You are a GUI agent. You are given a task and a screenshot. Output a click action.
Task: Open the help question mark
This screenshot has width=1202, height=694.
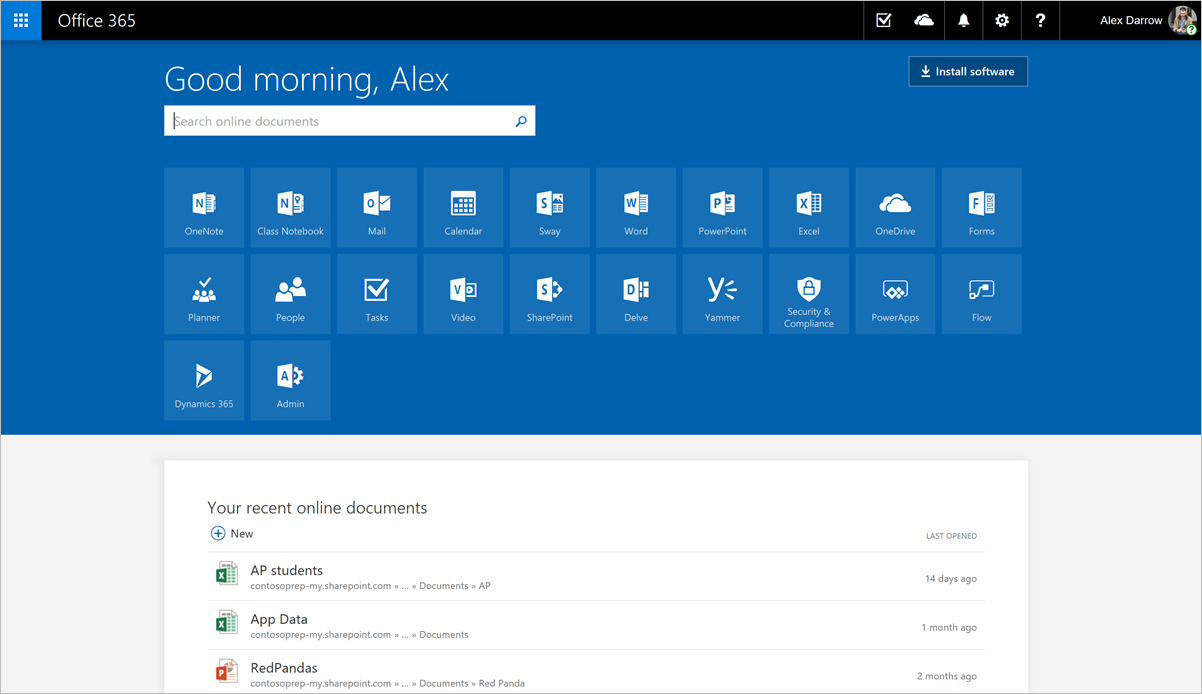coord(1041,20)
